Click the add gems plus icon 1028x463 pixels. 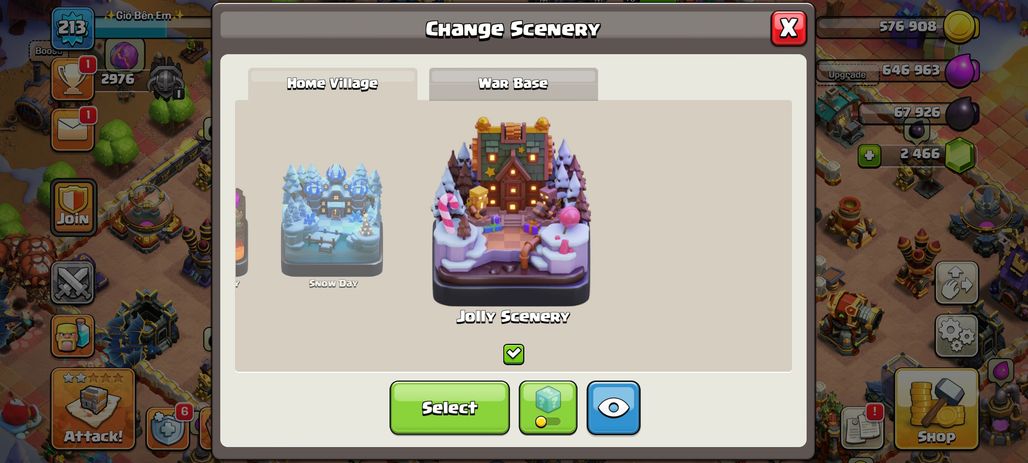pos(869,156)
